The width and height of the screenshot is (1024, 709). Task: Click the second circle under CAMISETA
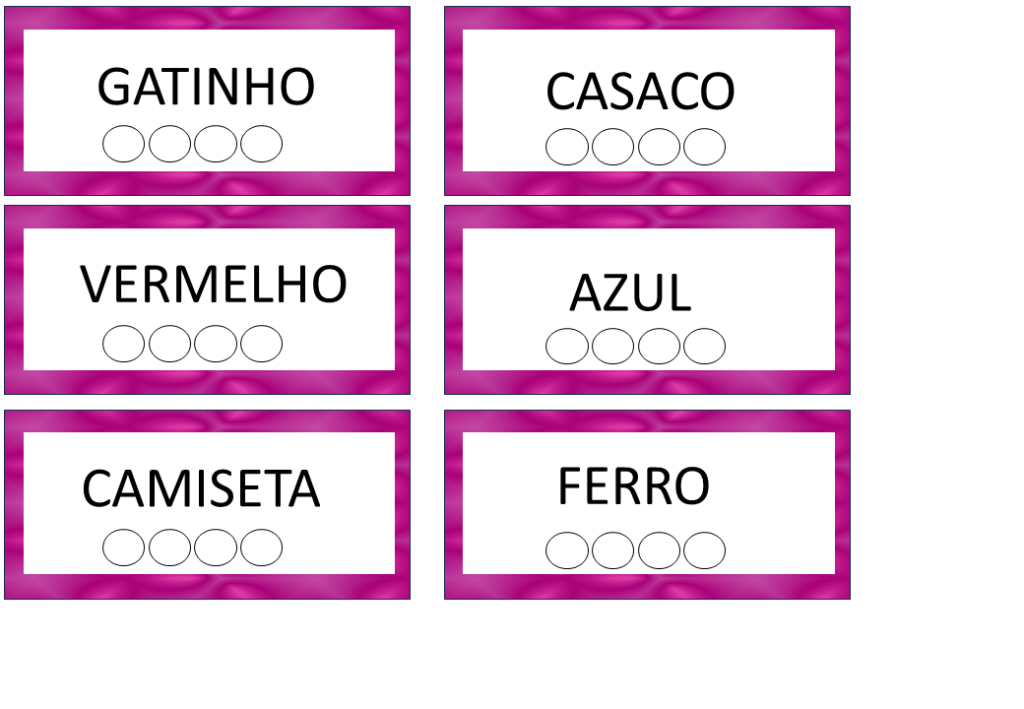coord(170,547)
